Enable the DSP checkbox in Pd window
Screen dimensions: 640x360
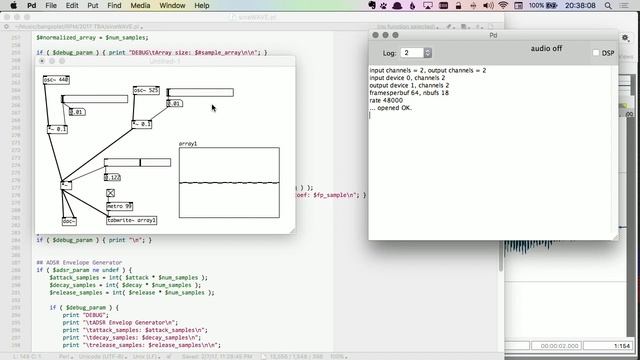point(596,53)
